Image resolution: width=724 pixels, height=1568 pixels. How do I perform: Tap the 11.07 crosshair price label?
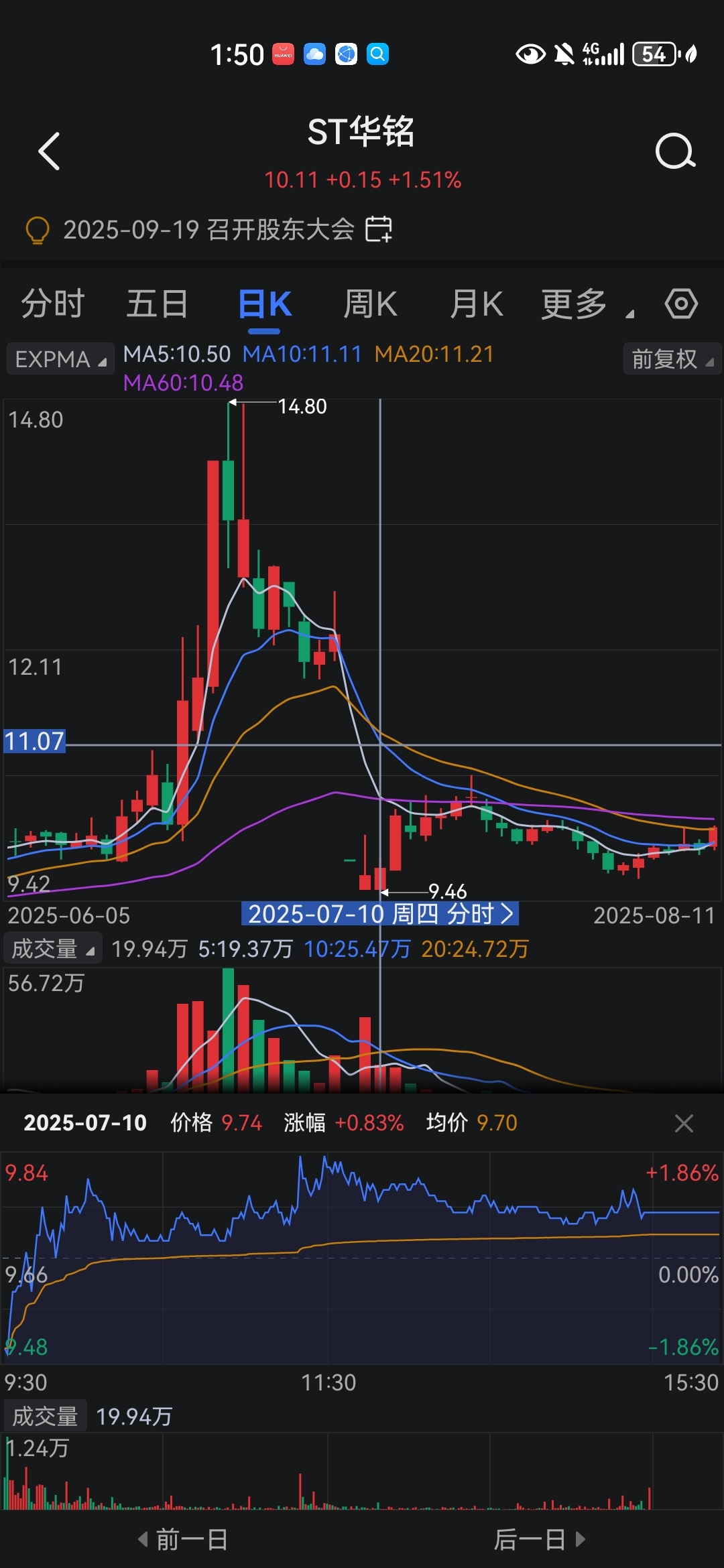click(x=34, y=741)
